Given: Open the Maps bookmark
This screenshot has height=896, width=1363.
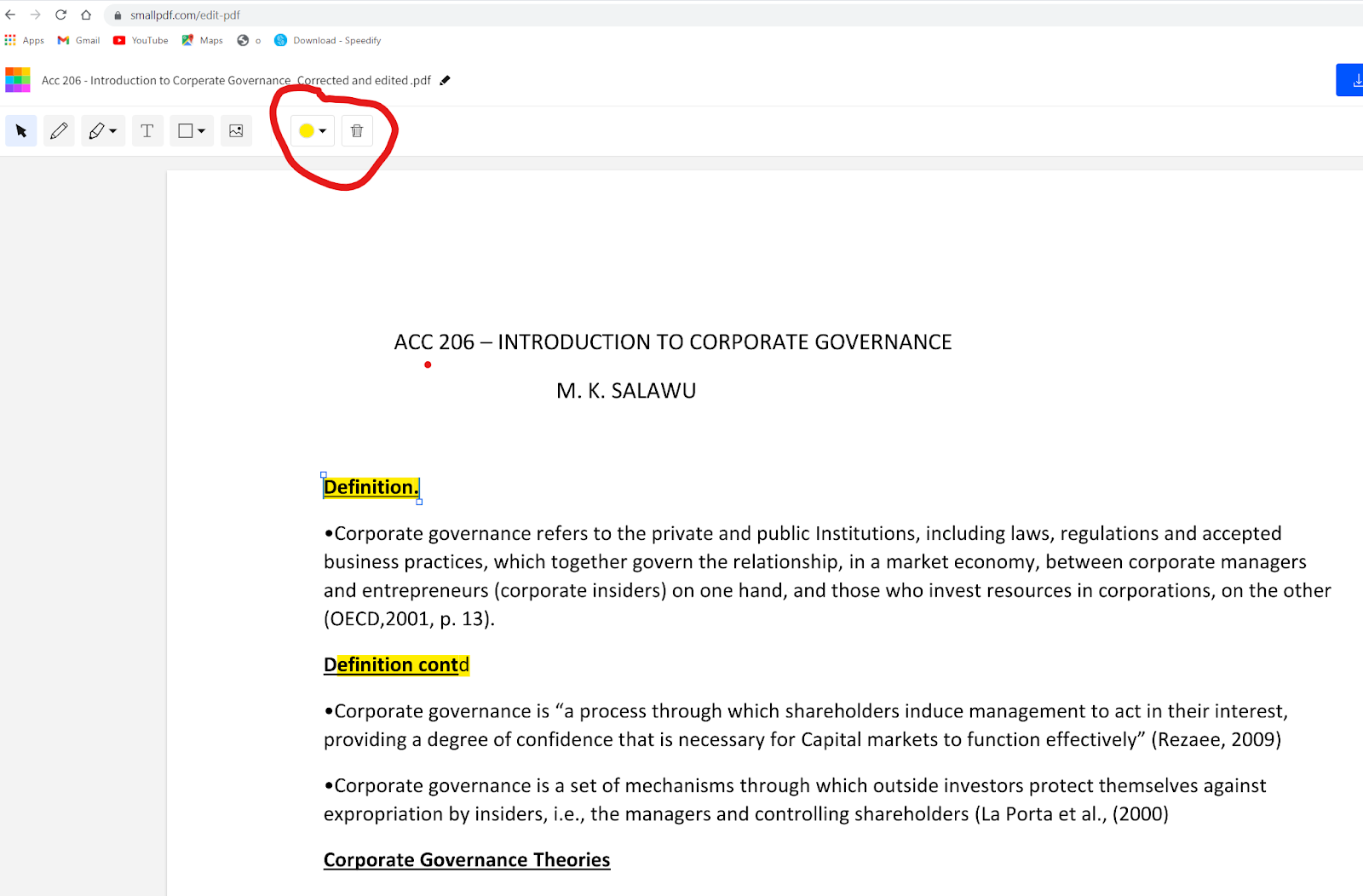Looking at the screenshot, I should tap(203, 40).
